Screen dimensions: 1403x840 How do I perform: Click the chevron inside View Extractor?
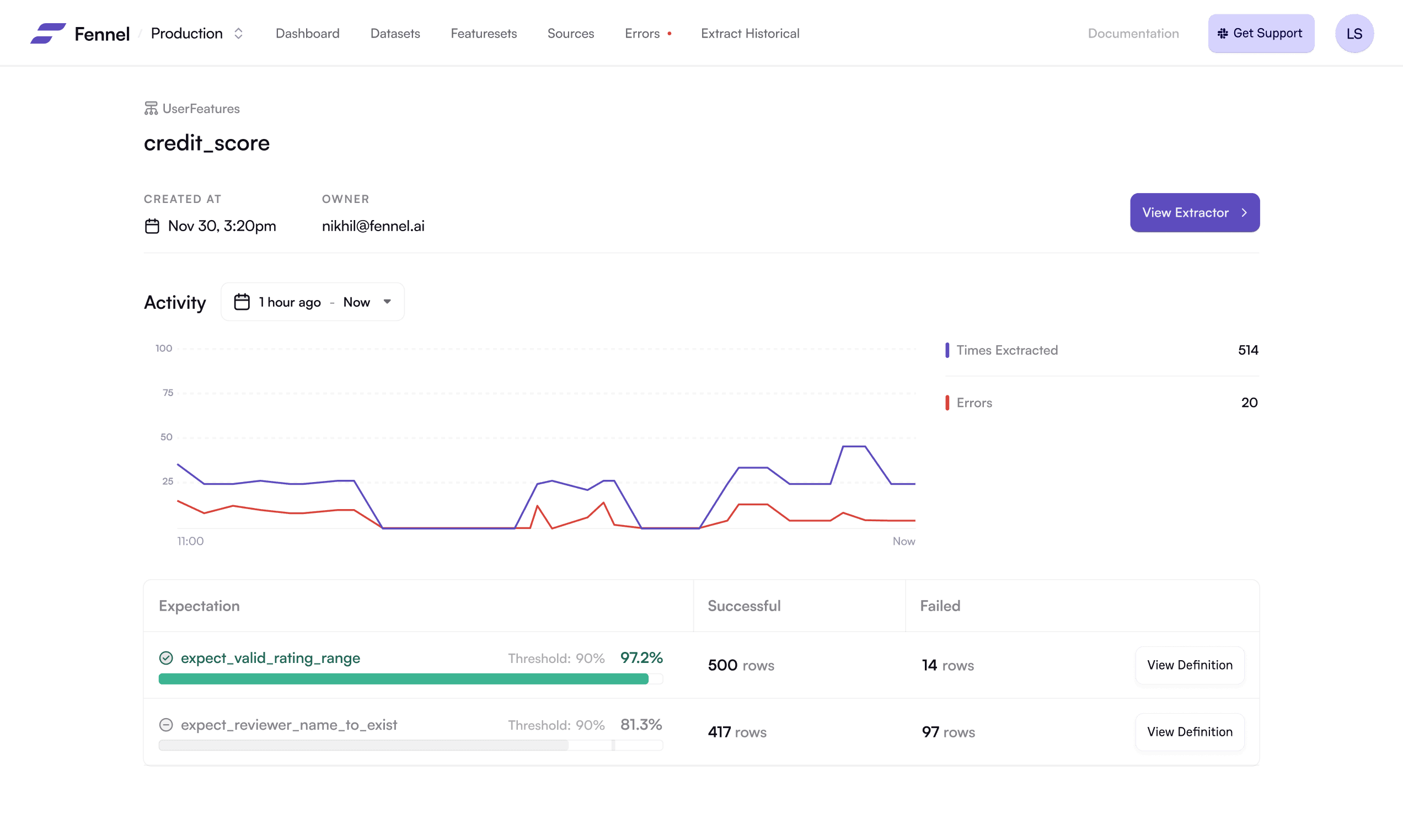point(1244,213)
